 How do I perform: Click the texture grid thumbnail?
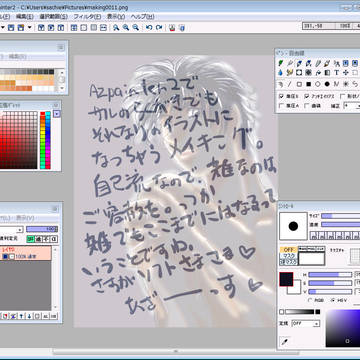355,257
